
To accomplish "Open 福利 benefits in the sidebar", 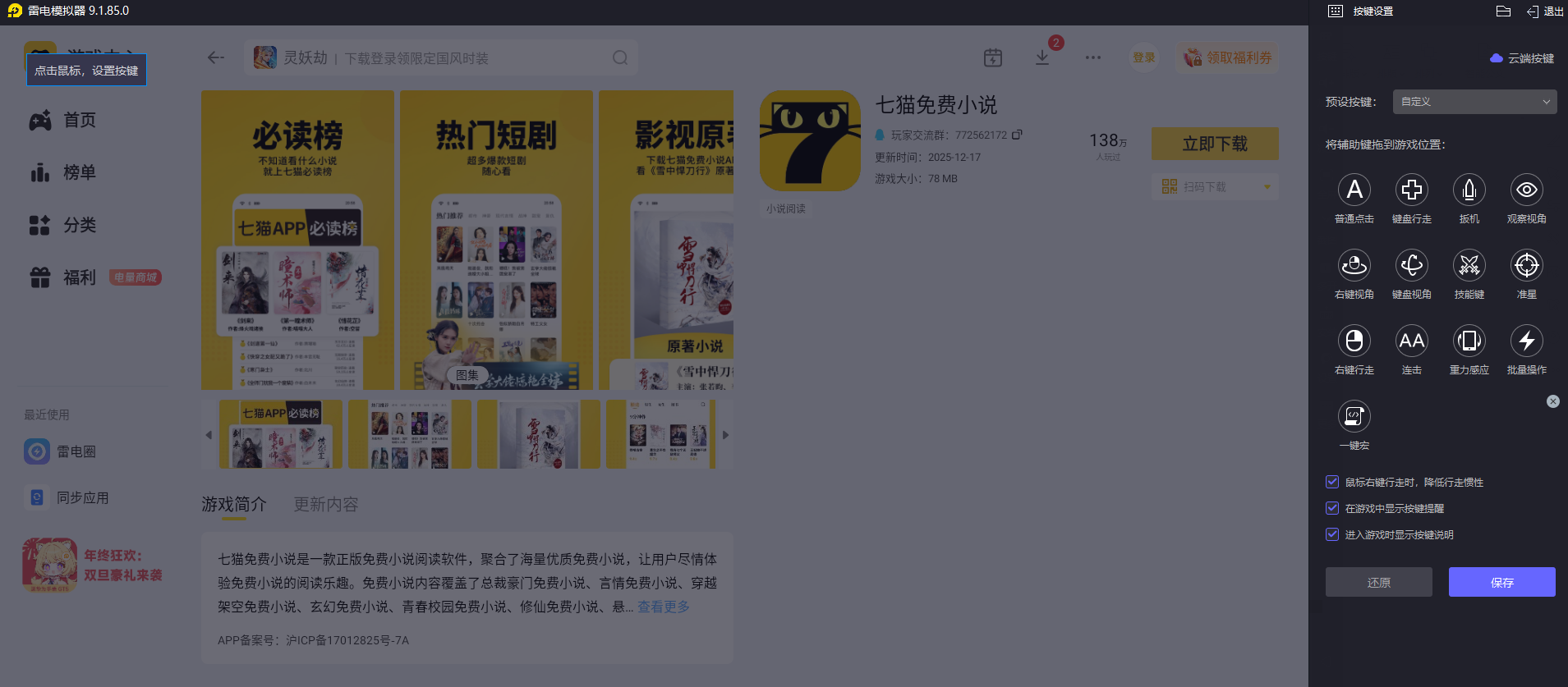I will tap(63, 278).
